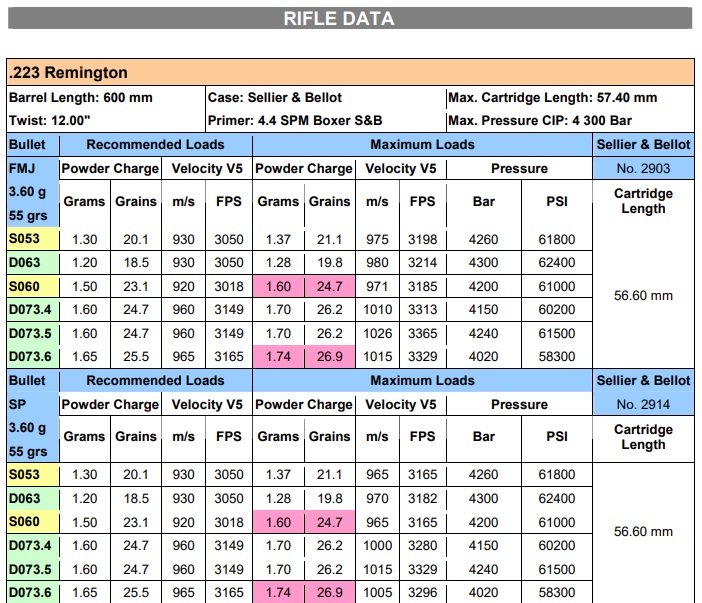Click Sellier & Bellot header in FMJ table
Screen dimensions: 702x603
coord(643,145)
